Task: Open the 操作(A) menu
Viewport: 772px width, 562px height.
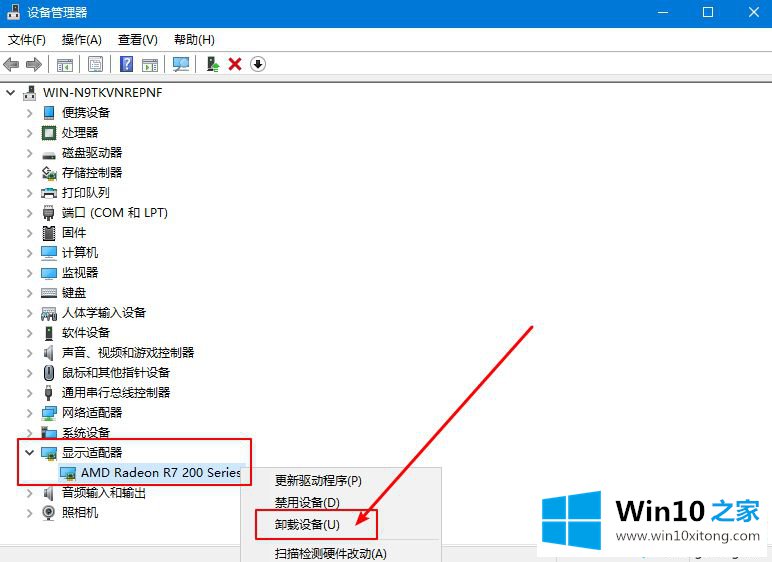Action: point(82,40)
